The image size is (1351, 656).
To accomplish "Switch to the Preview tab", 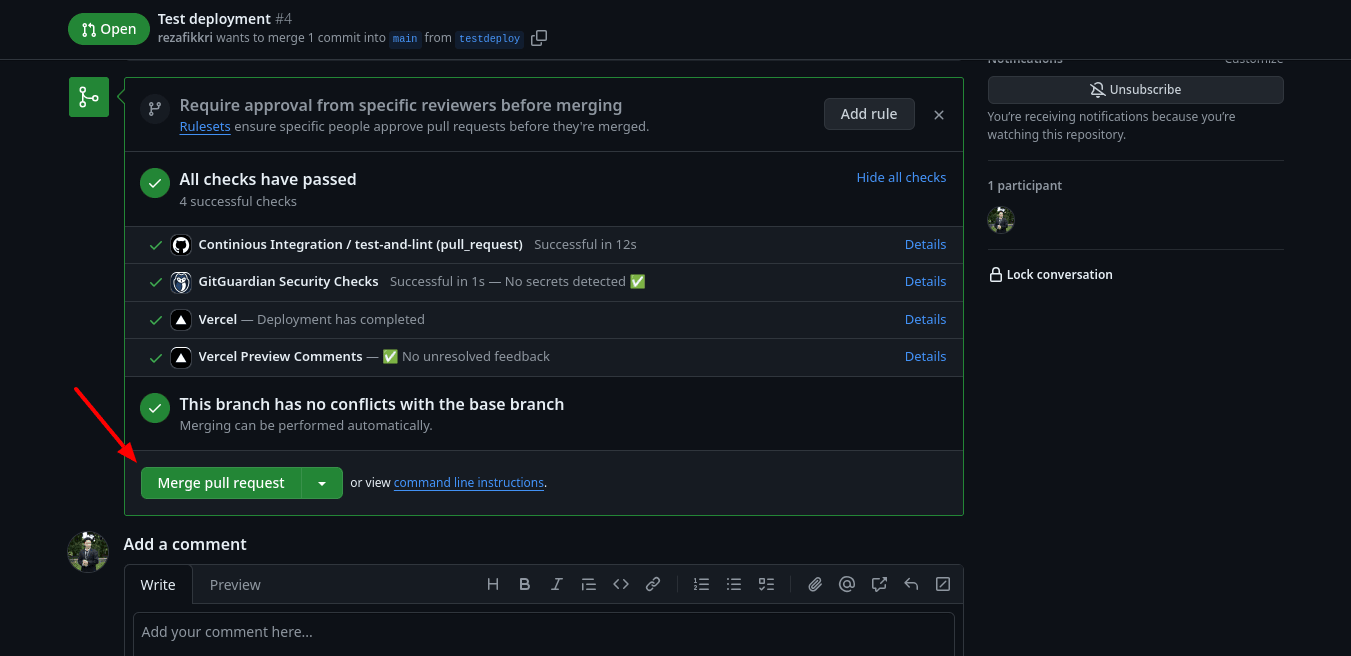I will click(235, 585).
